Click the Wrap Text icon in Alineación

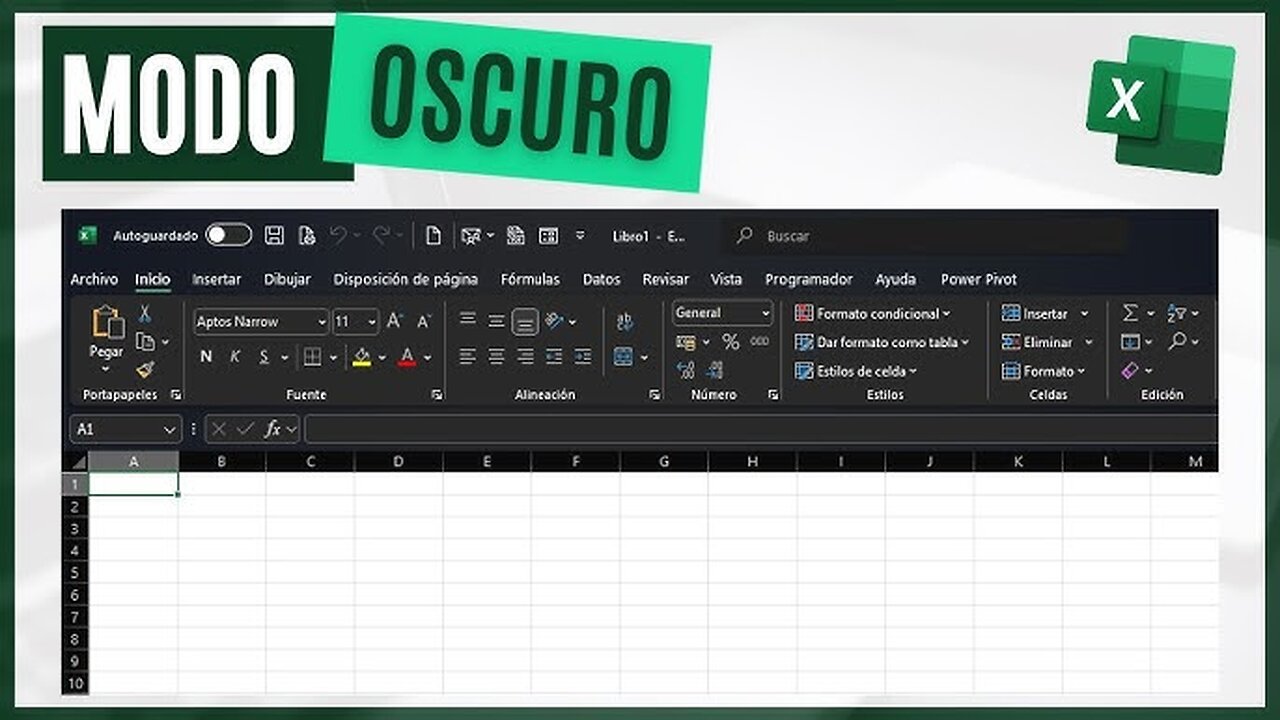pos(625,321)
